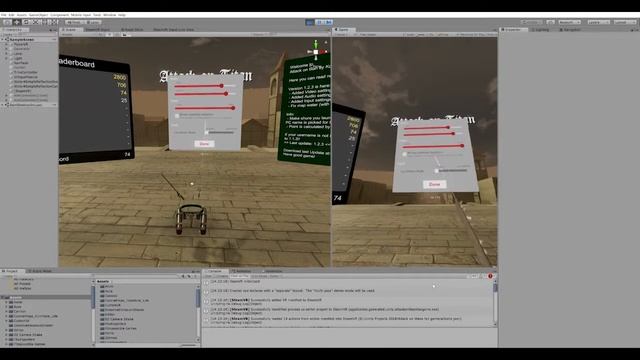Viewport: 640px width, 360px height.
Task: Select the Move tool in the toolbar
Action: point(17,22)
